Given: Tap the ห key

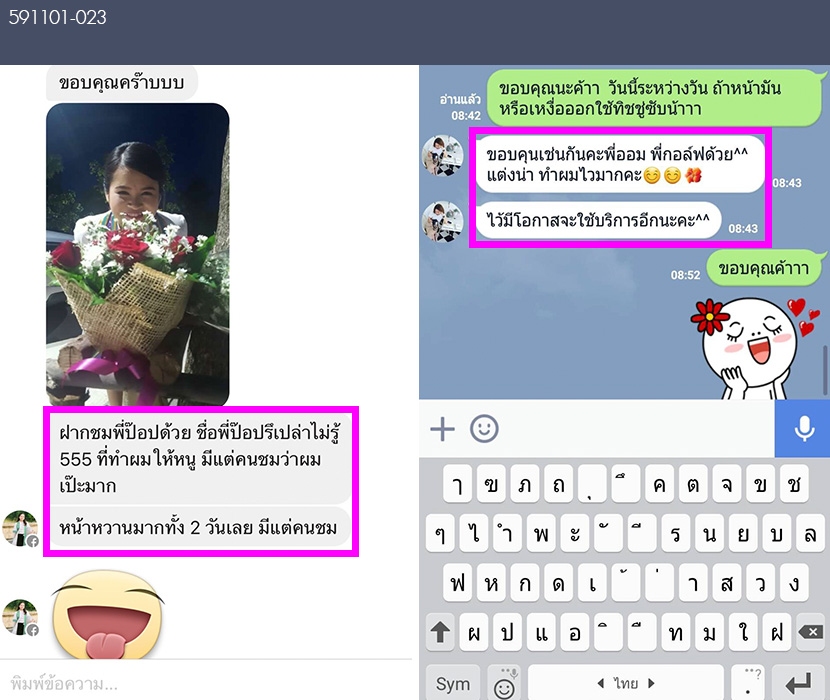Looking at the screenshot, I should tap(491, 582).
